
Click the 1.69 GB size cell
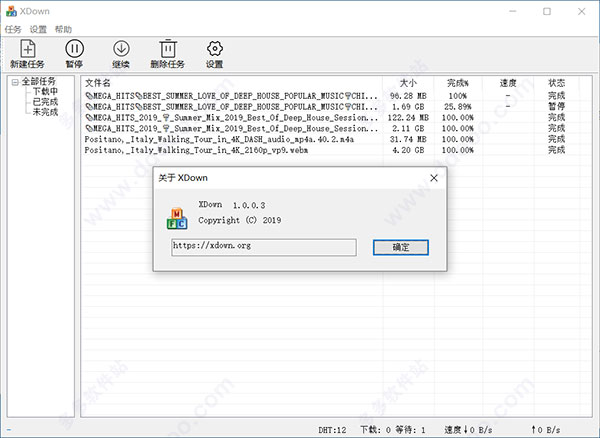point(408,107)
